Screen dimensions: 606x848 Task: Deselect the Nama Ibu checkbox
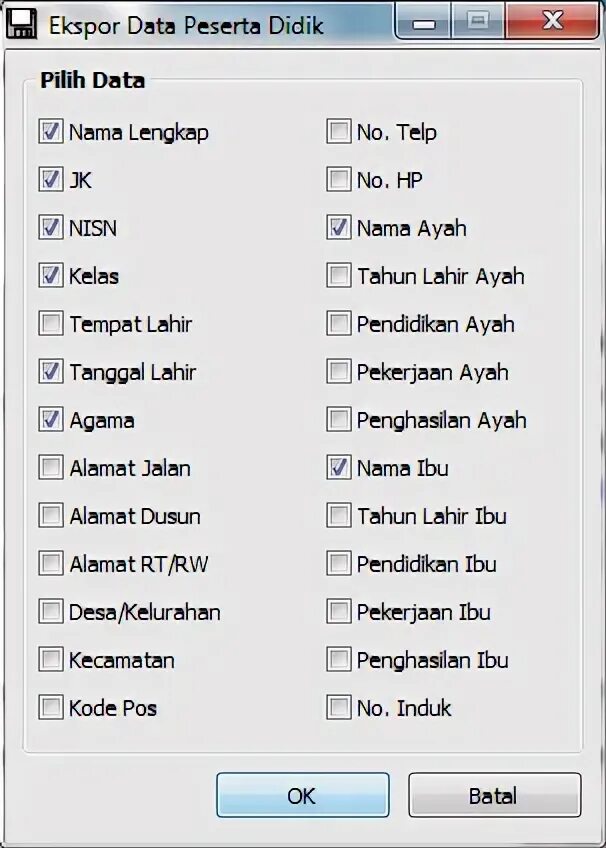tap(339, 468)
